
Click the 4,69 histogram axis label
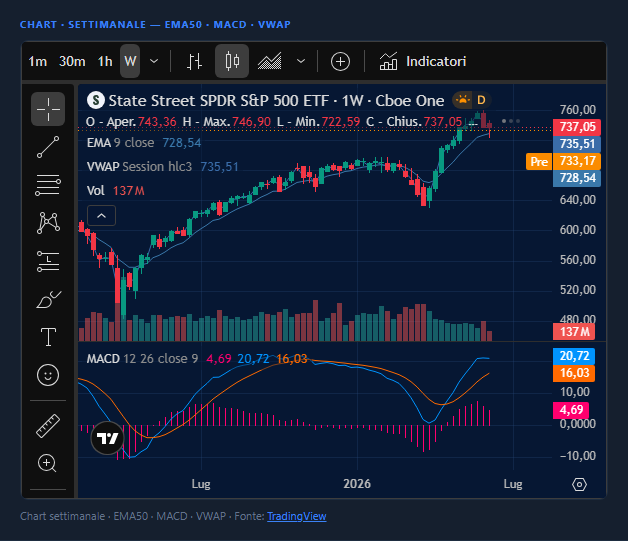coord(571,410)
